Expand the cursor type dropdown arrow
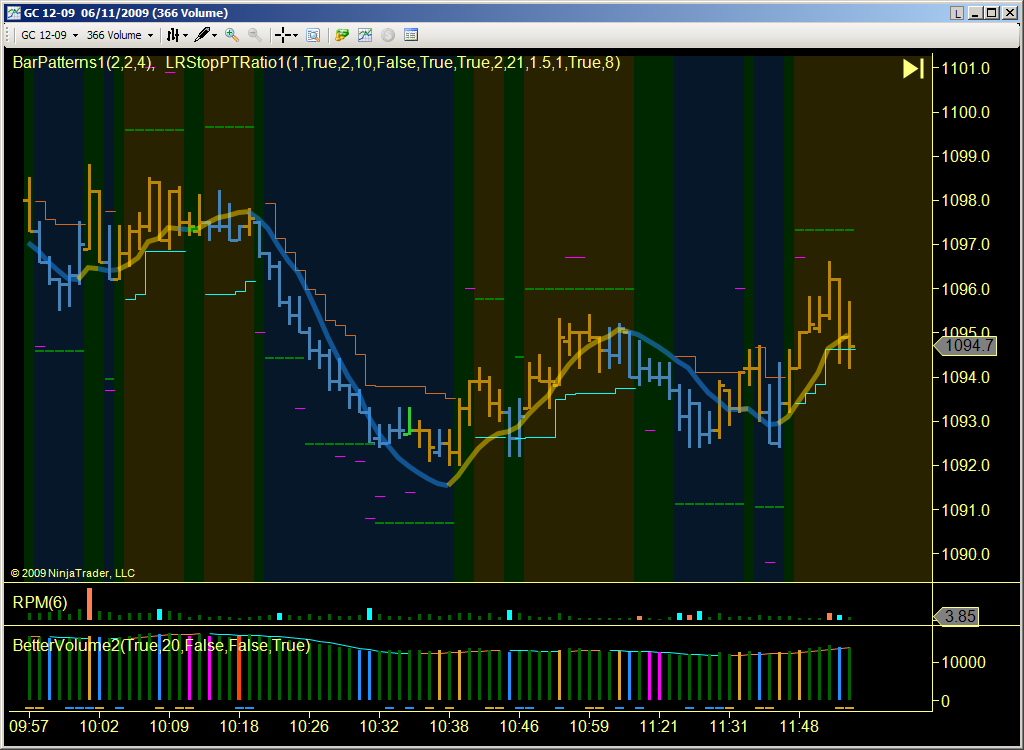The width and height of the screenshot is (1024, 750). pos(295,35)
